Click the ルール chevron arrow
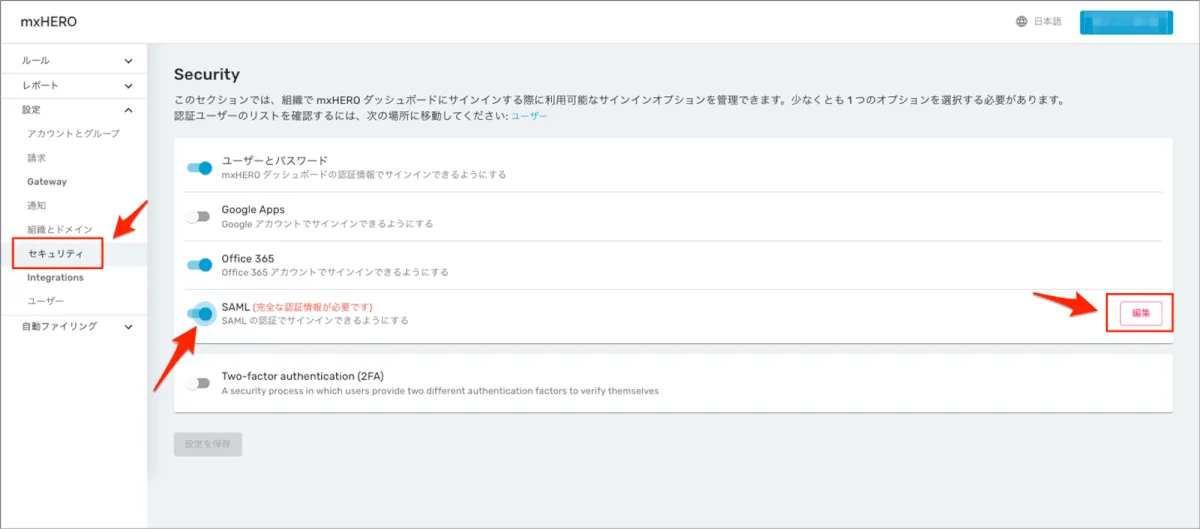 pos(128,61)
